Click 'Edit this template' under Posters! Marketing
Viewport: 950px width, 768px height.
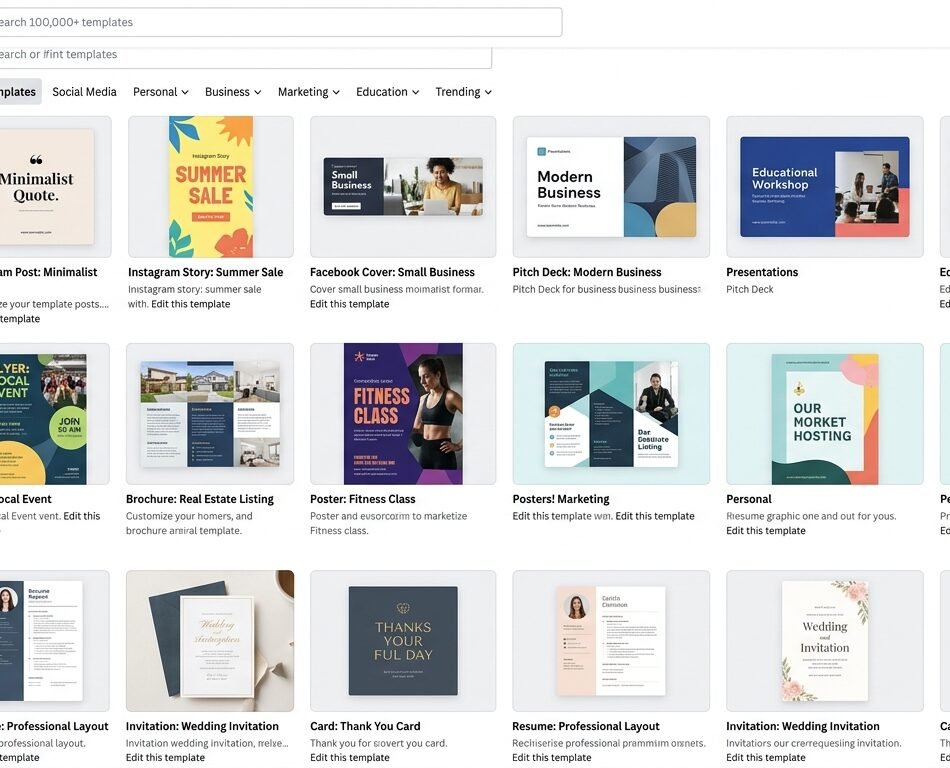654,516
